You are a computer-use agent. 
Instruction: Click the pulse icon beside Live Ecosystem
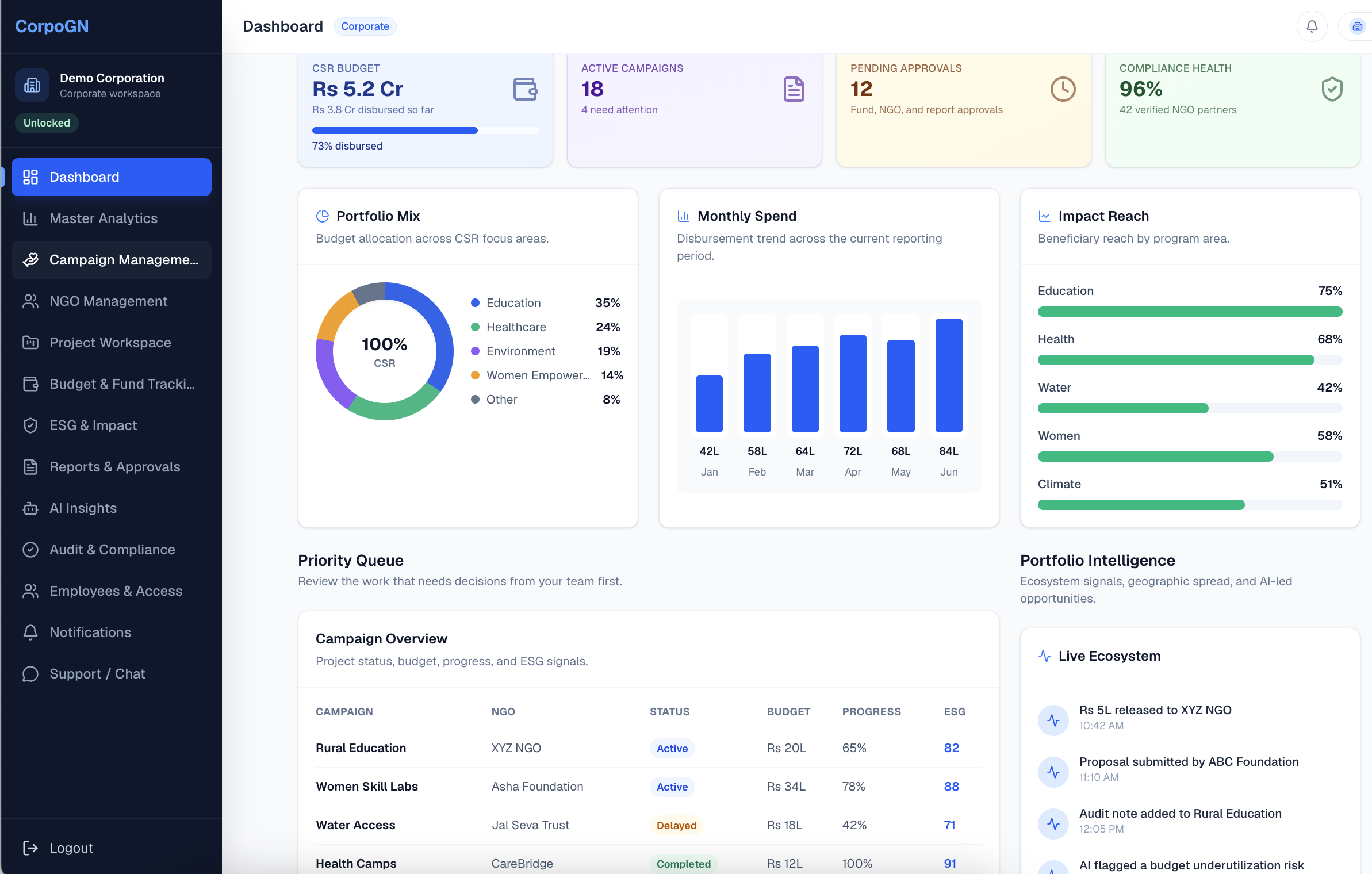point(1044,656)
